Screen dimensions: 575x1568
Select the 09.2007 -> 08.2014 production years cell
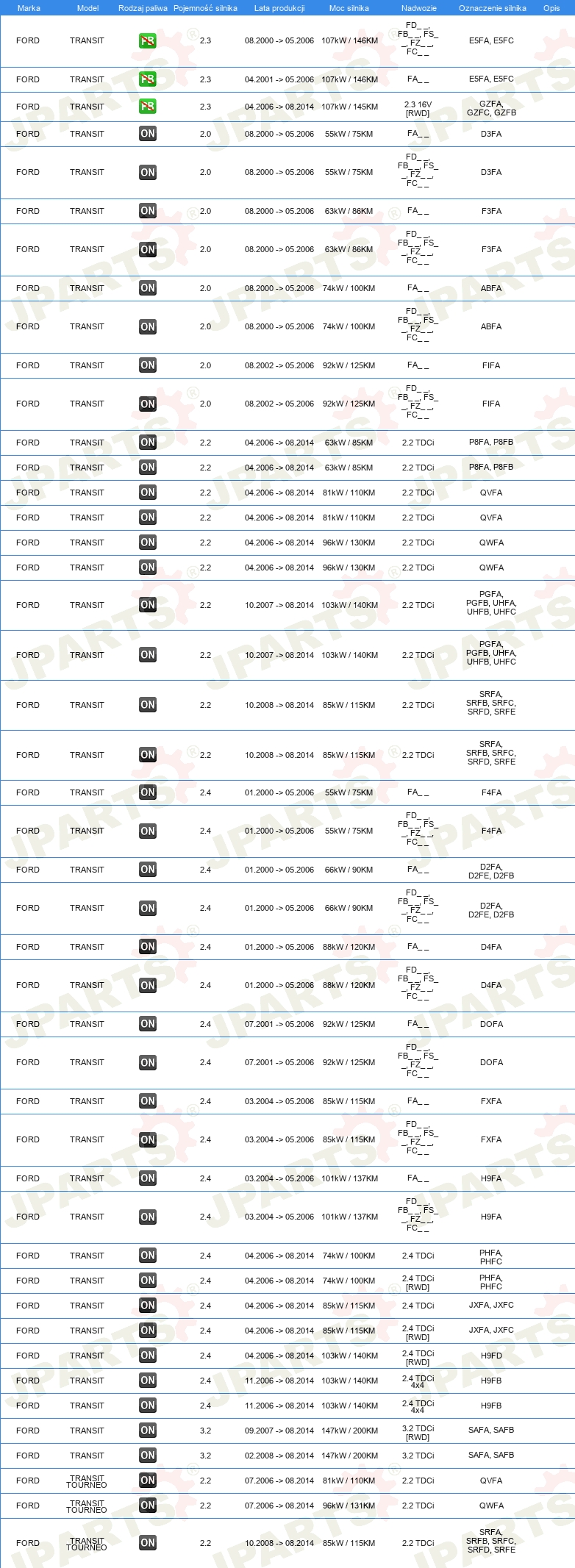tap(279, 1431)
